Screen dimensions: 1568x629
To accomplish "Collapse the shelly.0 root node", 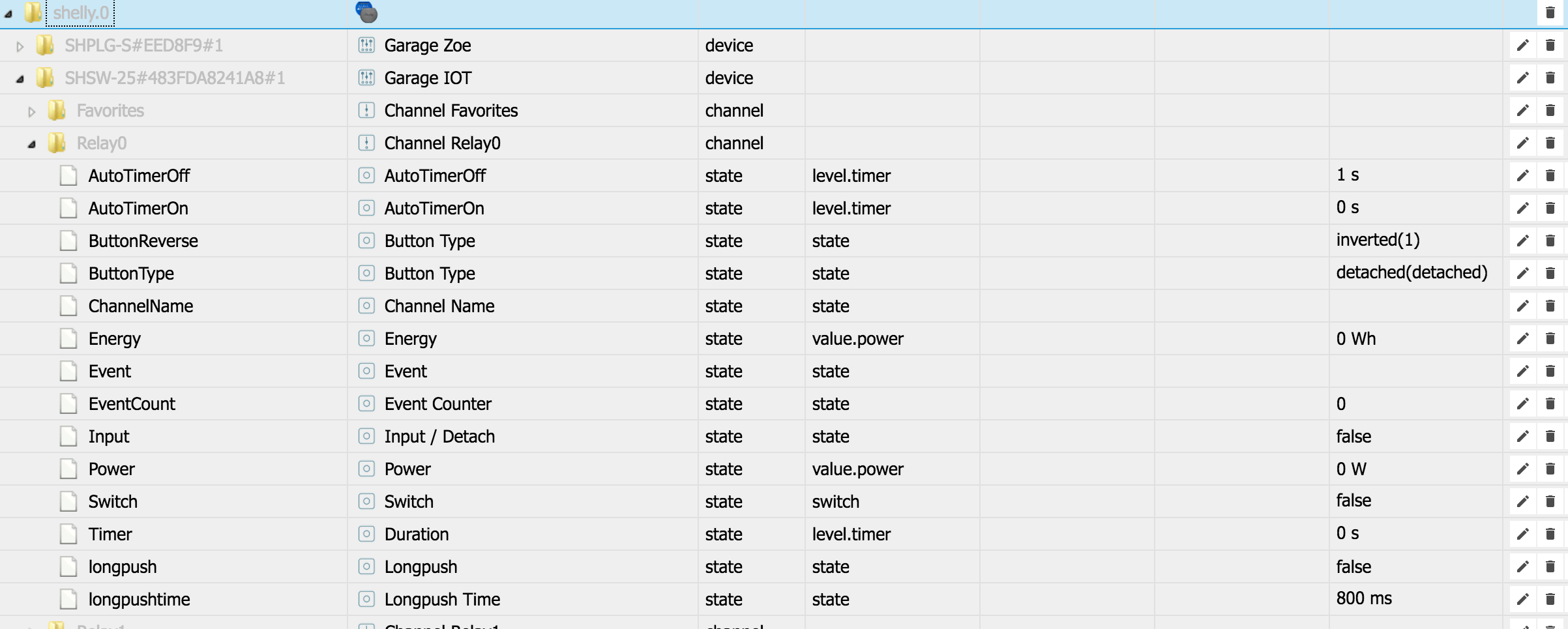I will [x=8, y=14].
